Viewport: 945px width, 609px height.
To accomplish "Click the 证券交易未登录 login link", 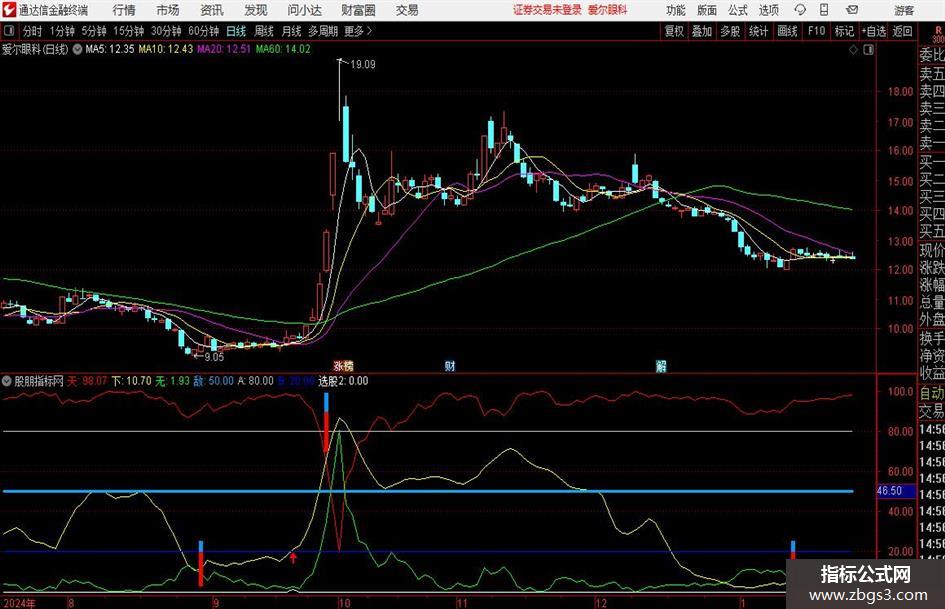I will click(x=547, y=10).
